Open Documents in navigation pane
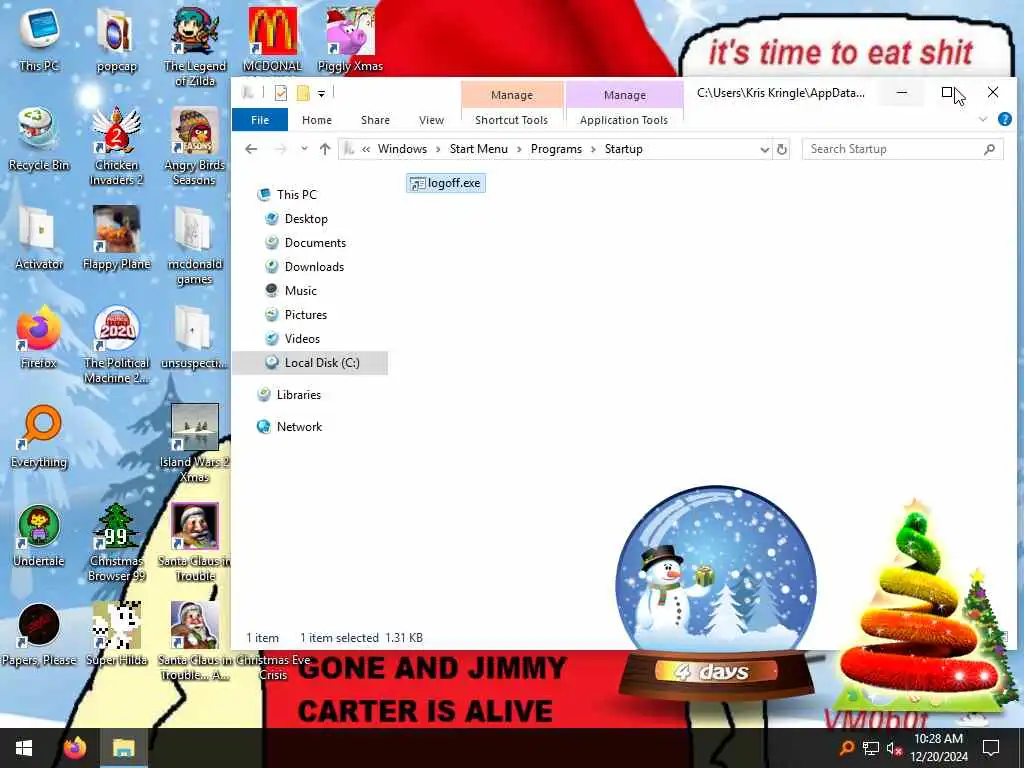Screen dimensions: 1024x768 [x=315, y=243]
